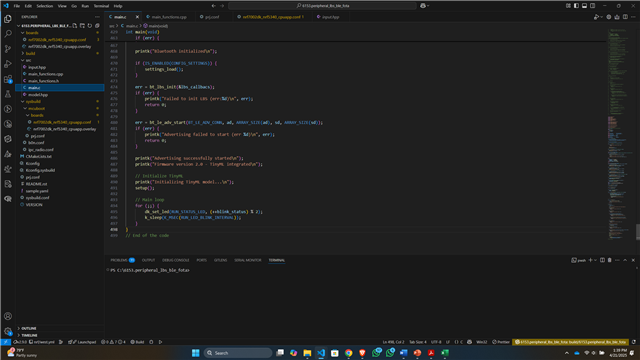Image resolution: width=640 pixels, height=360 pixels.
Task: Collapse the project root folder header
Action: coord(45,26)
